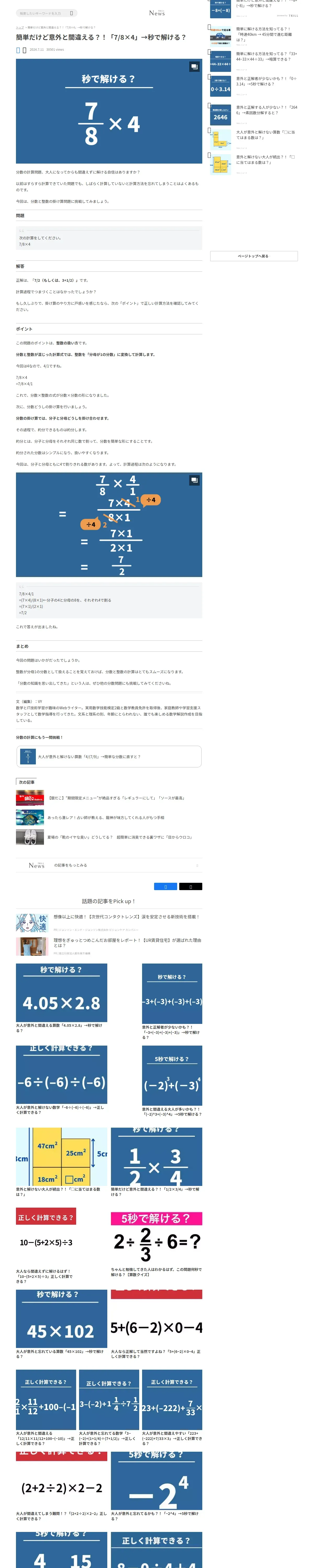Viewport: 314px width, 1568px height.
Task: Click 次の記事 section label
Action: (x=26, y=782)
